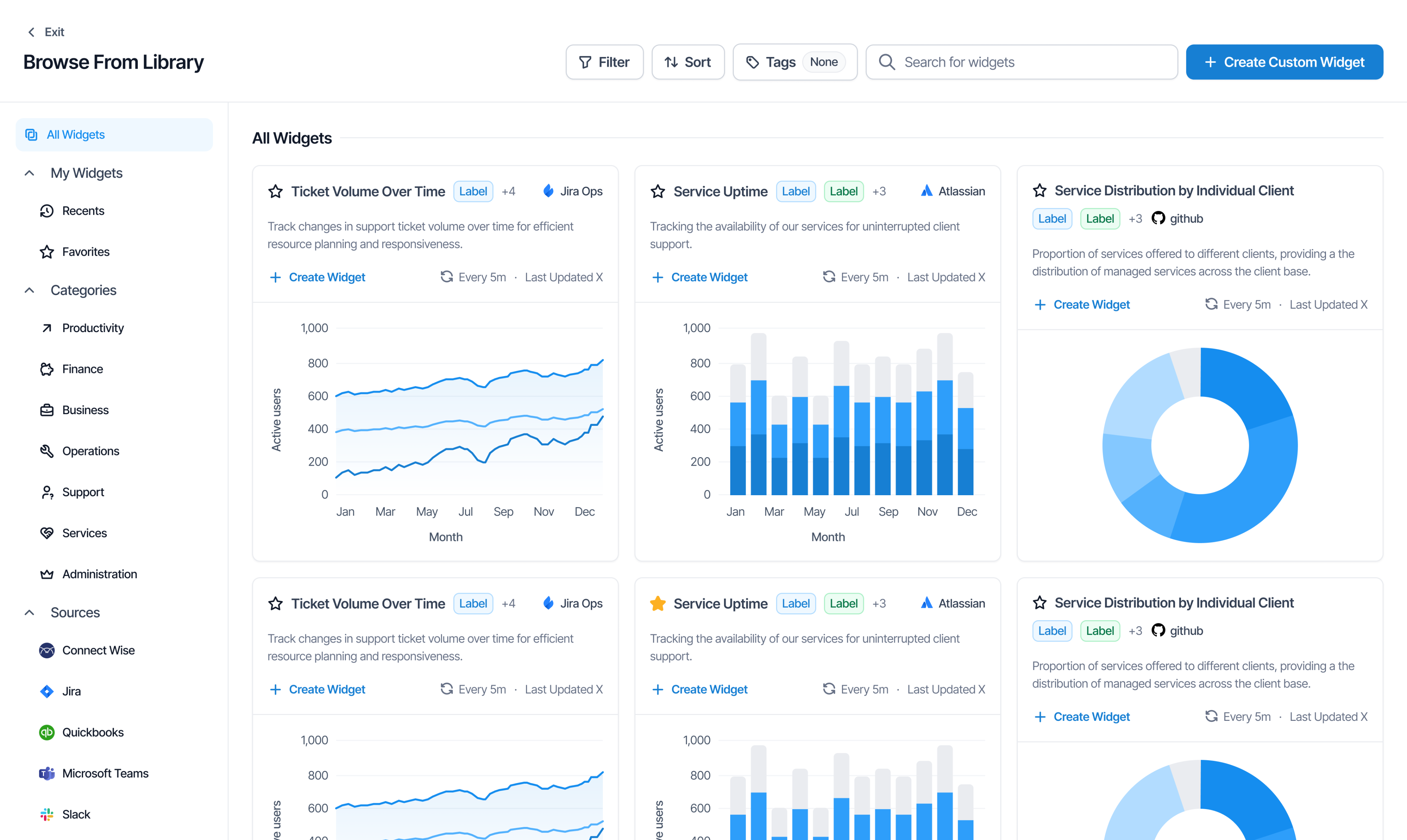Click refresh icon in top-row Ticket Volume card
1407x840 pixels.
447,277
